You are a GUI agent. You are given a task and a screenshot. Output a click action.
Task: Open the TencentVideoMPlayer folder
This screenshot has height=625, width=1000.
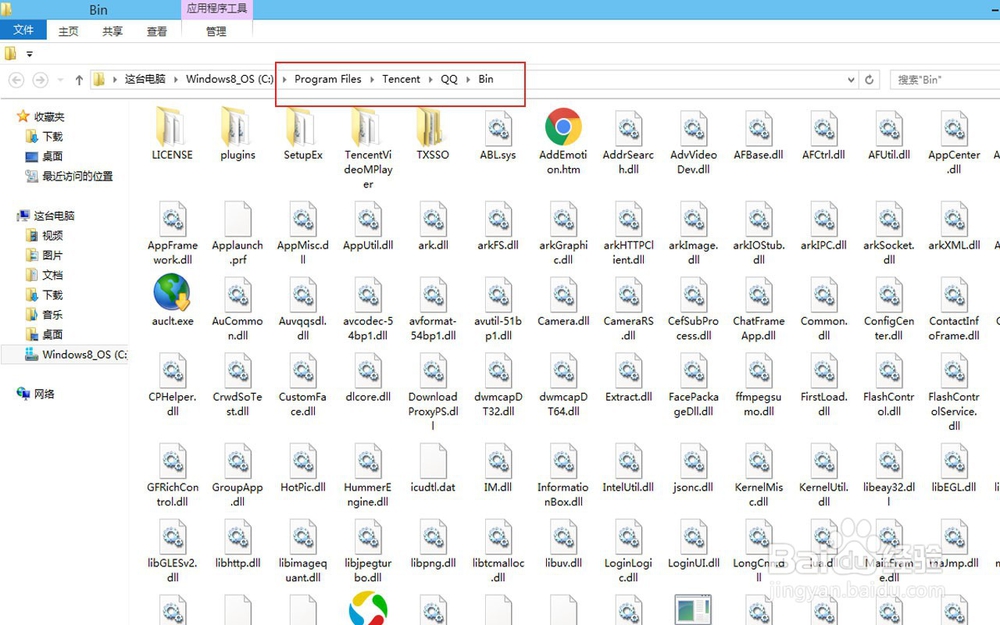coord(368,148)
